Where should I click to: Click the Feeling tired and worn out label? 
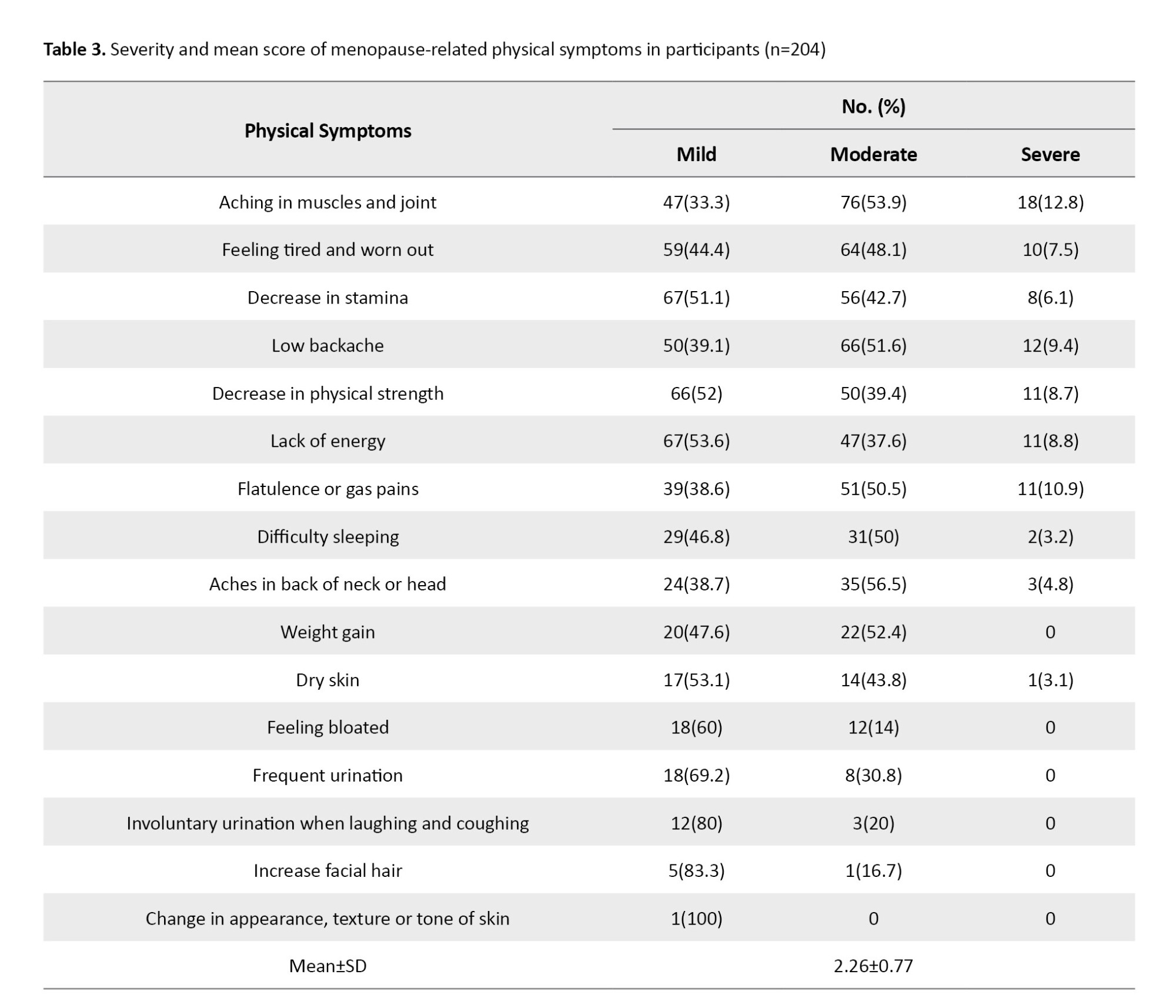[x=328, y=250]
